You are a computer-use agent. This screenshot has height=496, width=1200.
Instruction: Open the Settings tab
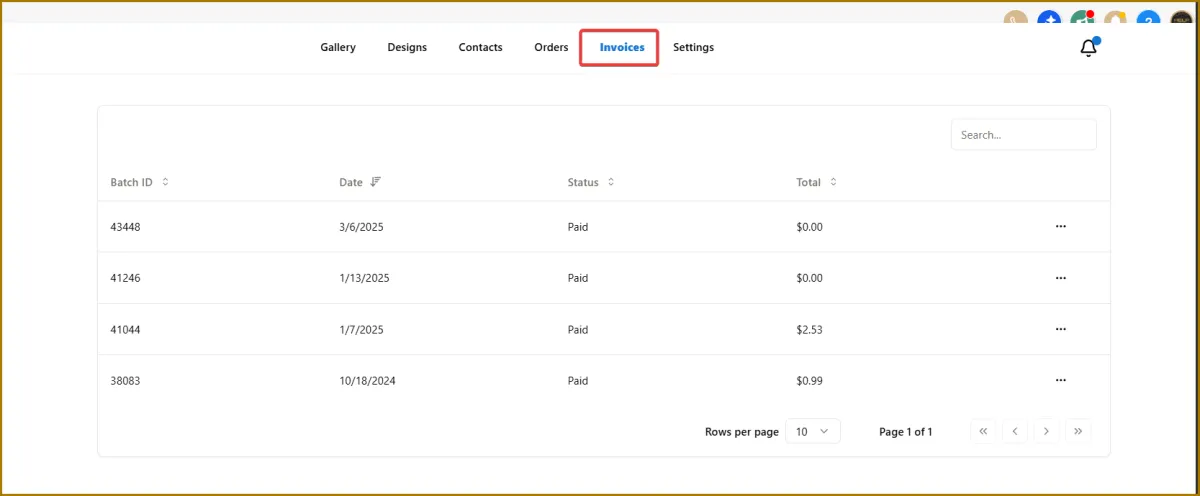693,47
